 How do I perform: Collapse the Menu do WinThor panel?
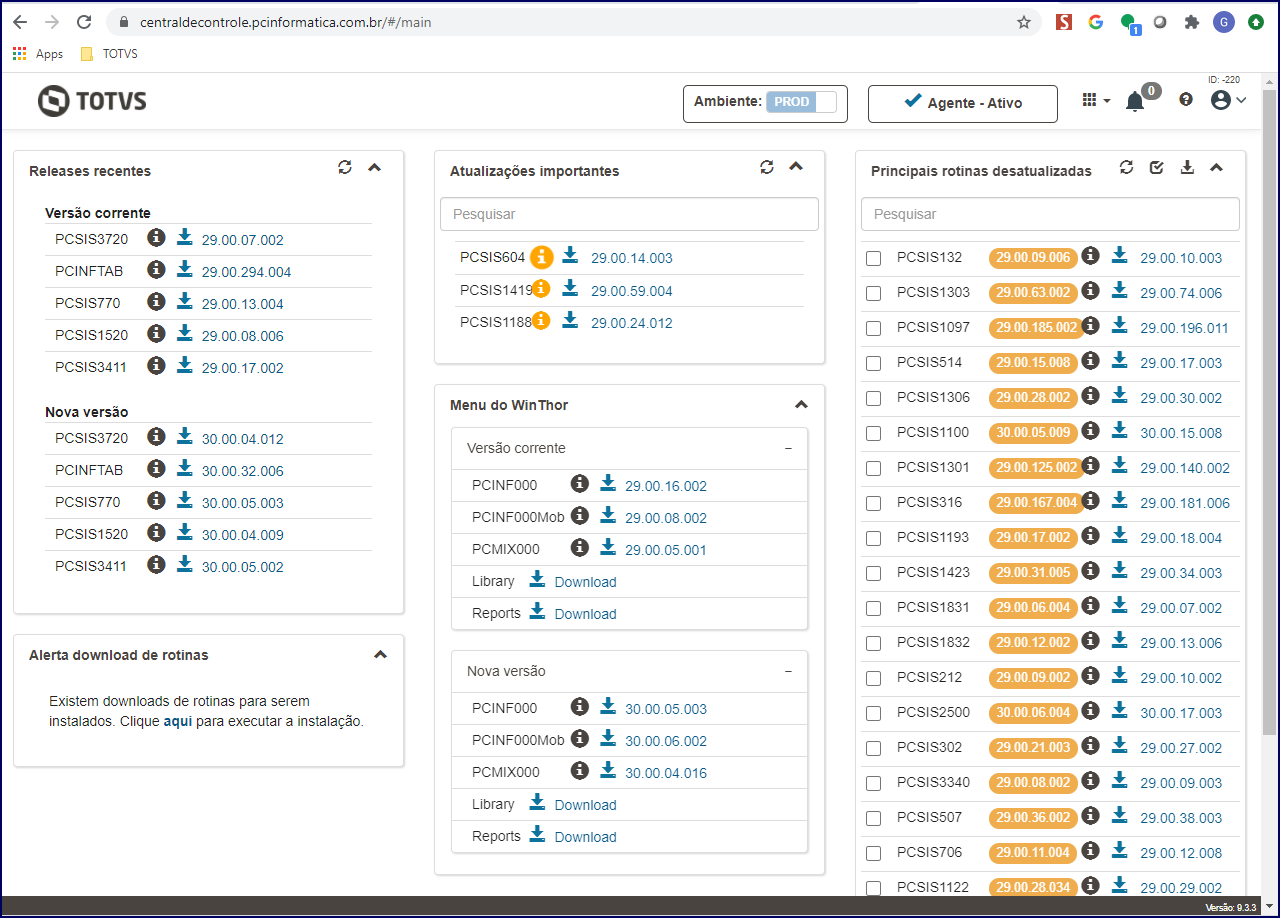(x=801, y=405)
